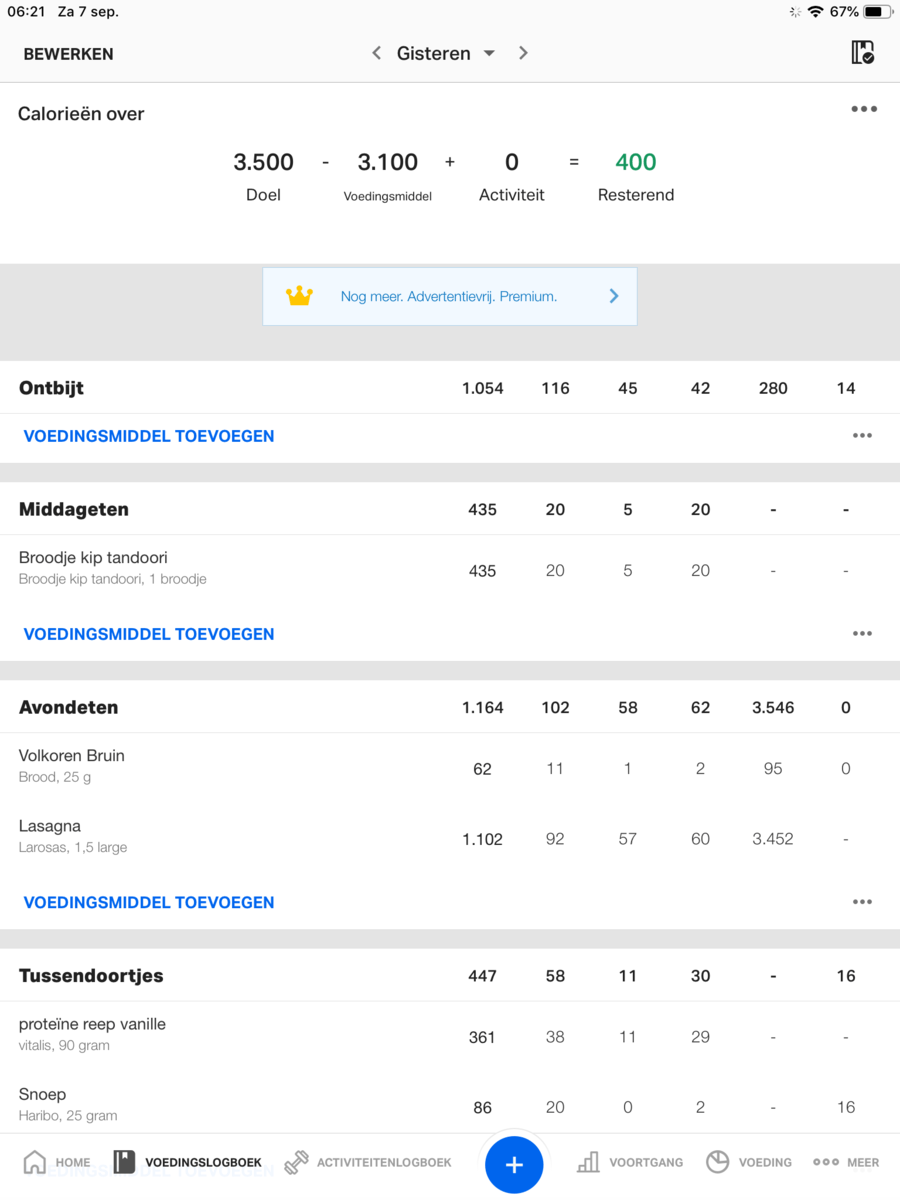Add food under Avondeten

pos(149,902)
